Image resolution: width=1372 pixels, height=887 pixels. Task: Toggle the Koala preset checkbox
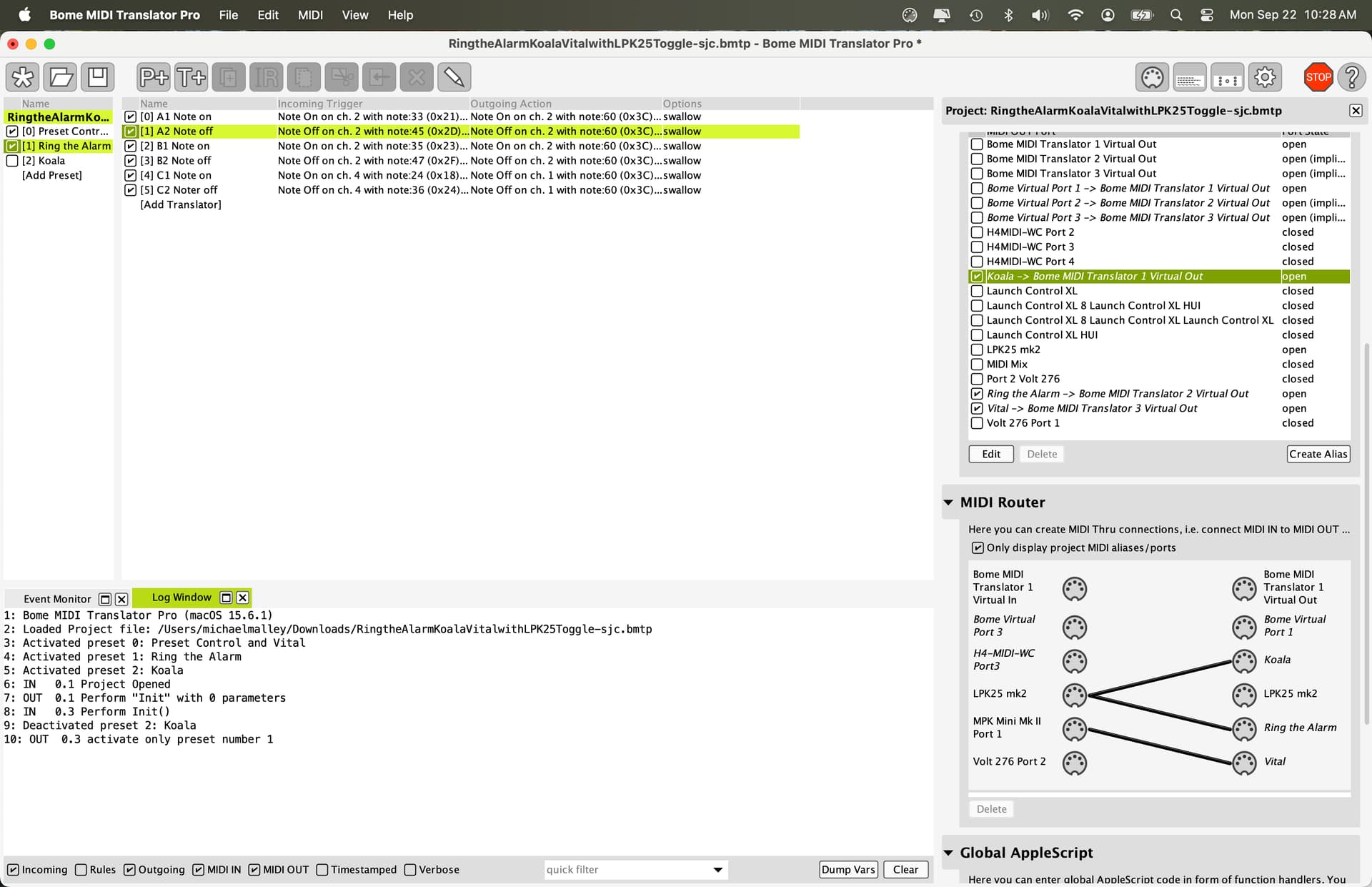point(12,161)
